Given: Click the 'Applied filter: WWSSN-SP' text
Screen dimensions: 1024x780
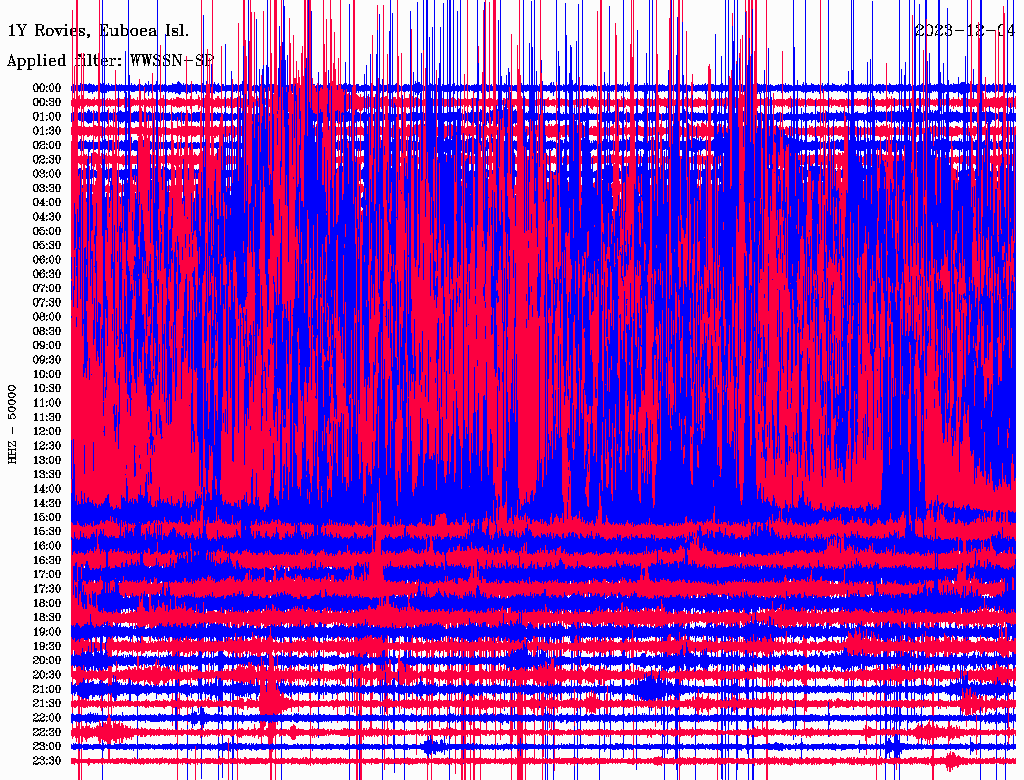Looking at the screenshot, I should click(110, 60).
